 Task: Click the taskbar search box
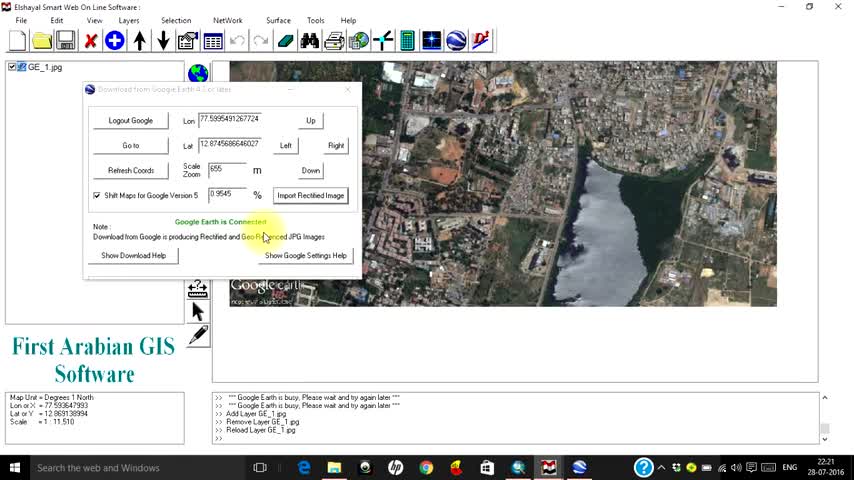pos(137,467)
